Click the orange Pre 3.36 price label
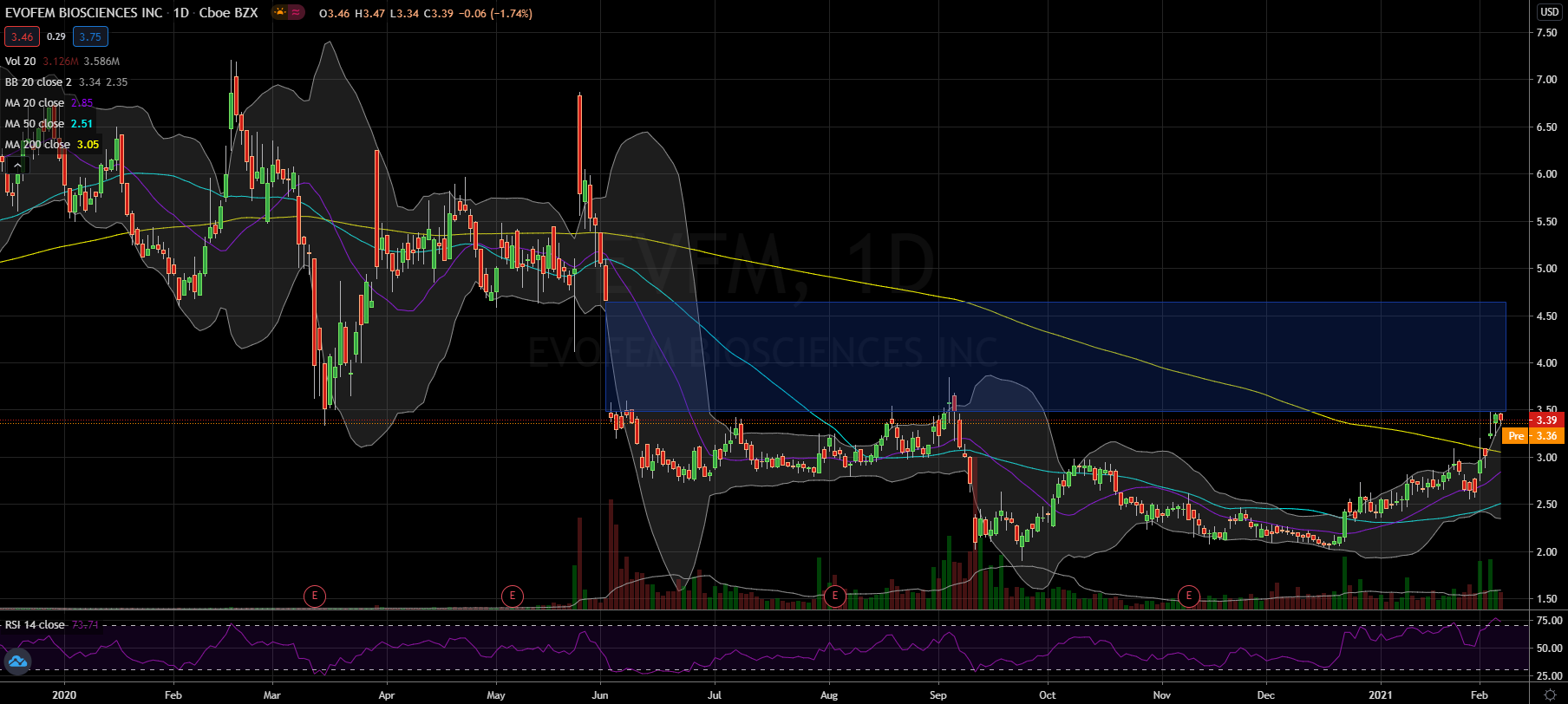Image resolution: width=1568 pixels, height=704 pixels. (x=1532, y=436)
